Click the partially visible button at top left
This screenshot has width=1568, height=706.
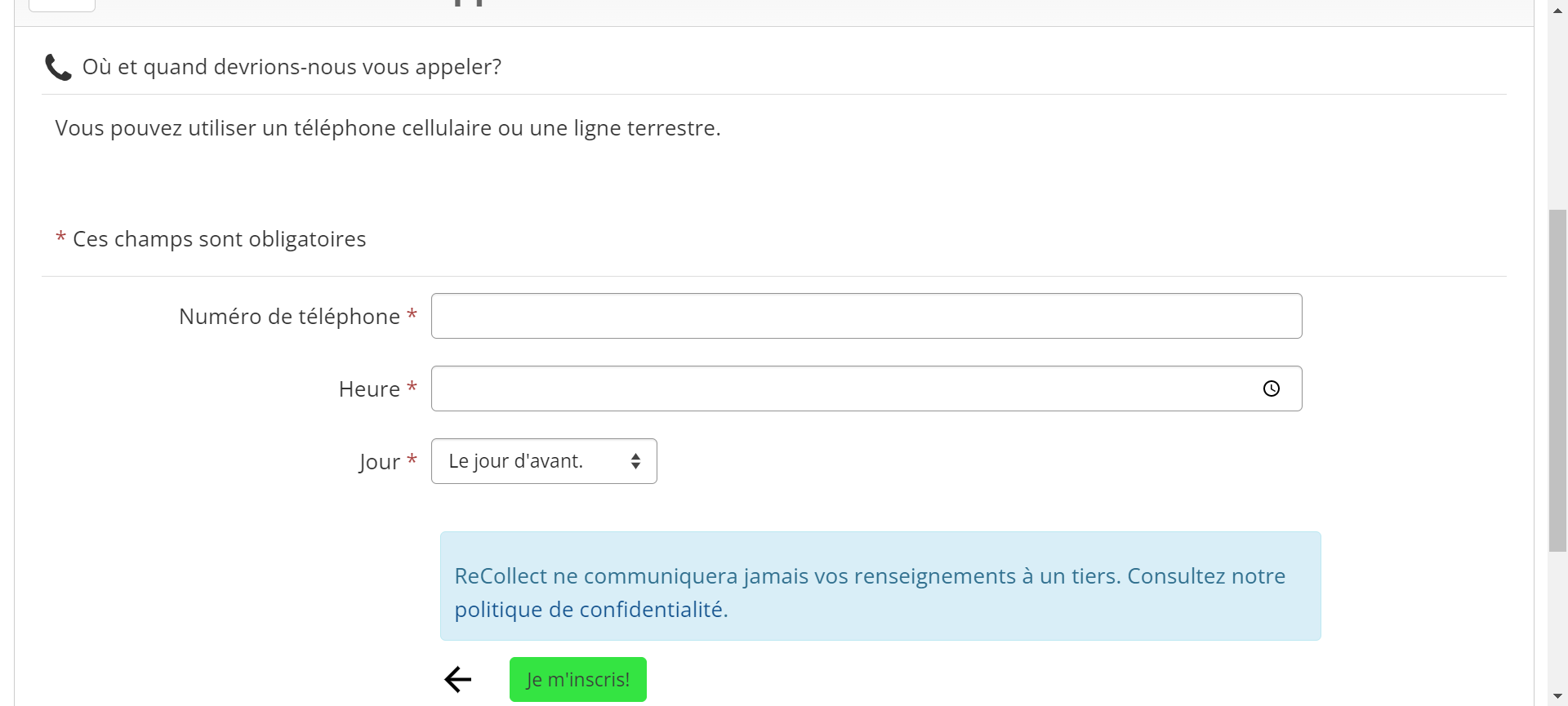pos(62,5)
